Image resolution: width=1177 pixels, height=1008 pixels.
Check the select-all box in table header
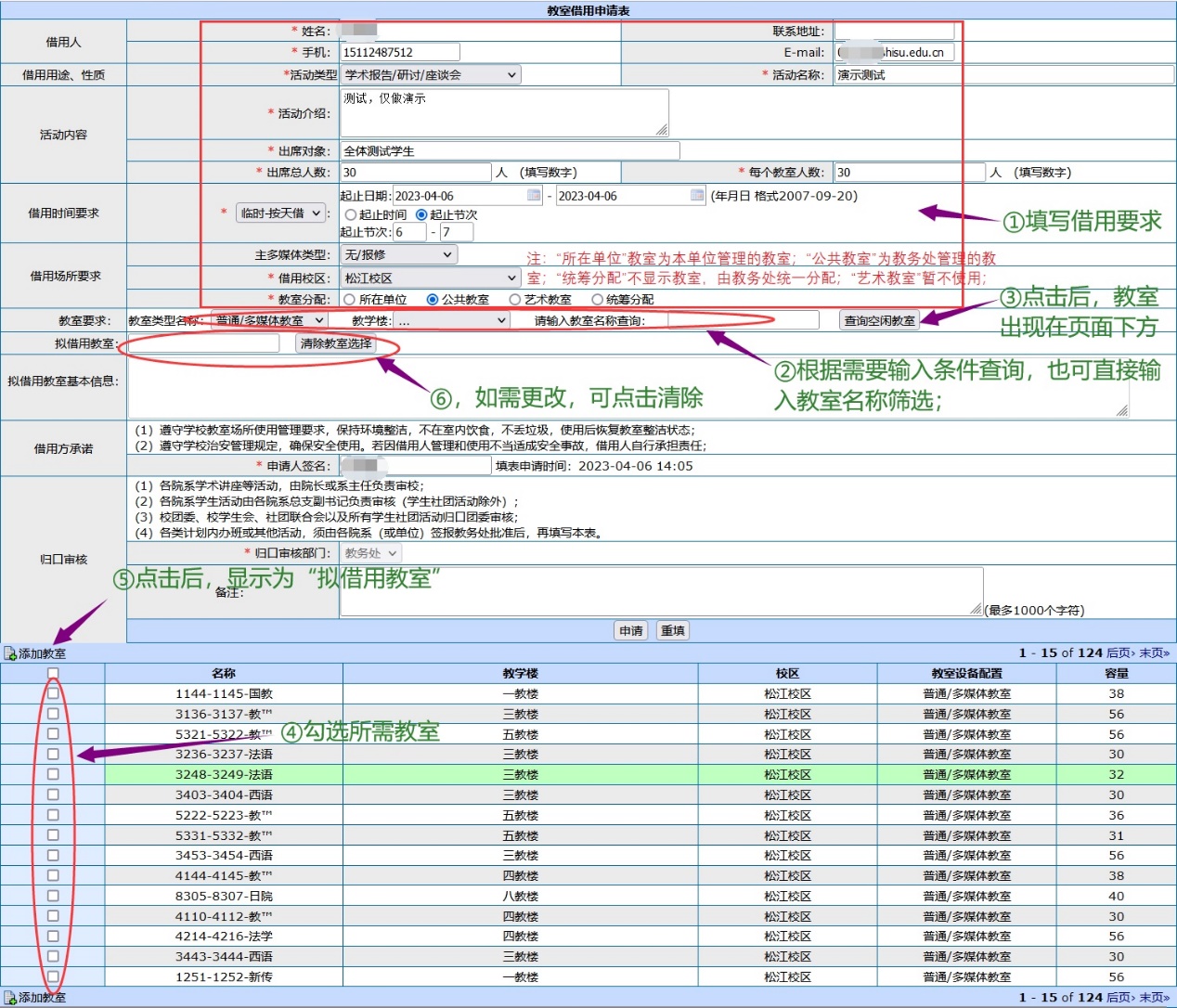coord(53,673)
